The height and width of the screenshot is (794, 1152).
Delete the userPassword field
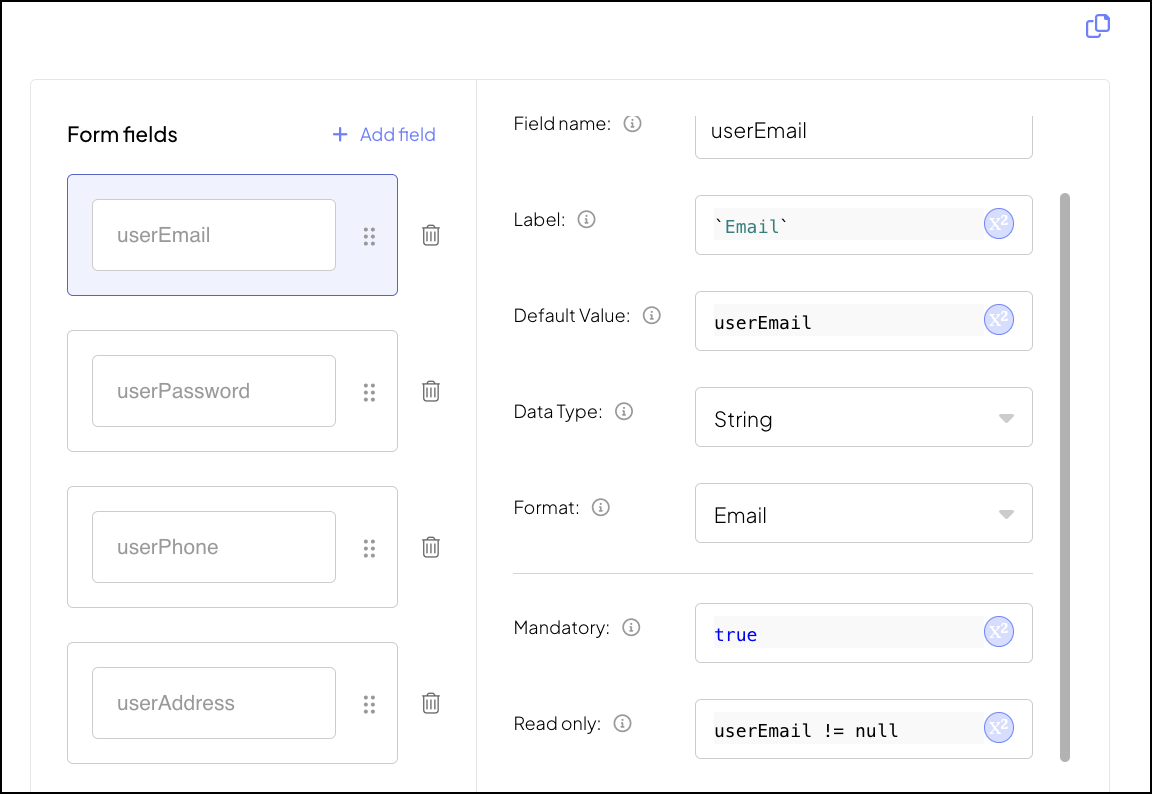[x=431, y=391]
